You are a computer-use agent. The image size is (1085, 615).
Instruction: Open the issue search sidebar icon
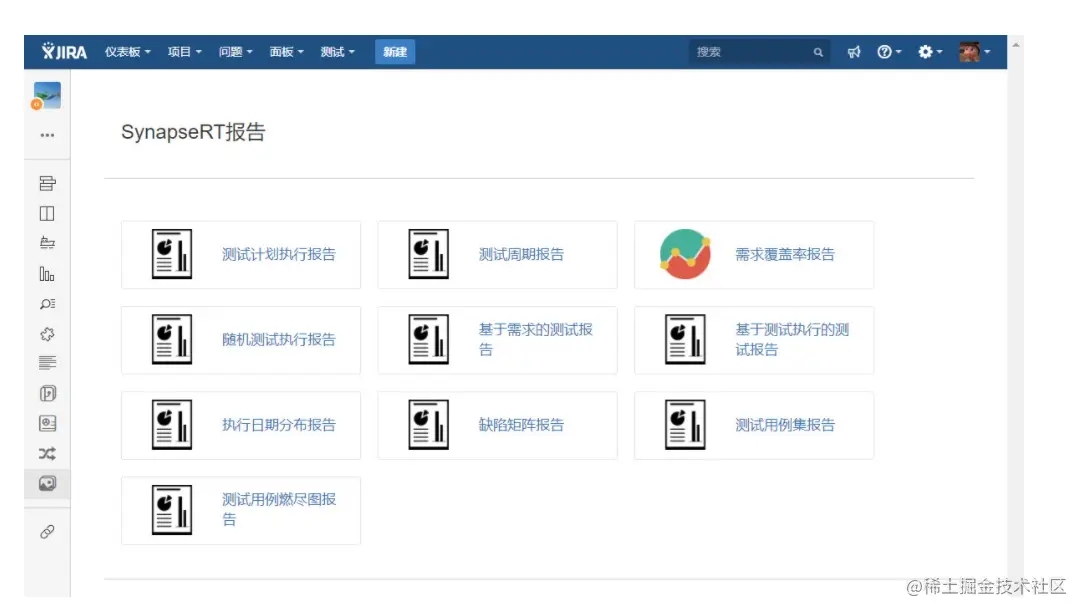(x=47, y=304)
